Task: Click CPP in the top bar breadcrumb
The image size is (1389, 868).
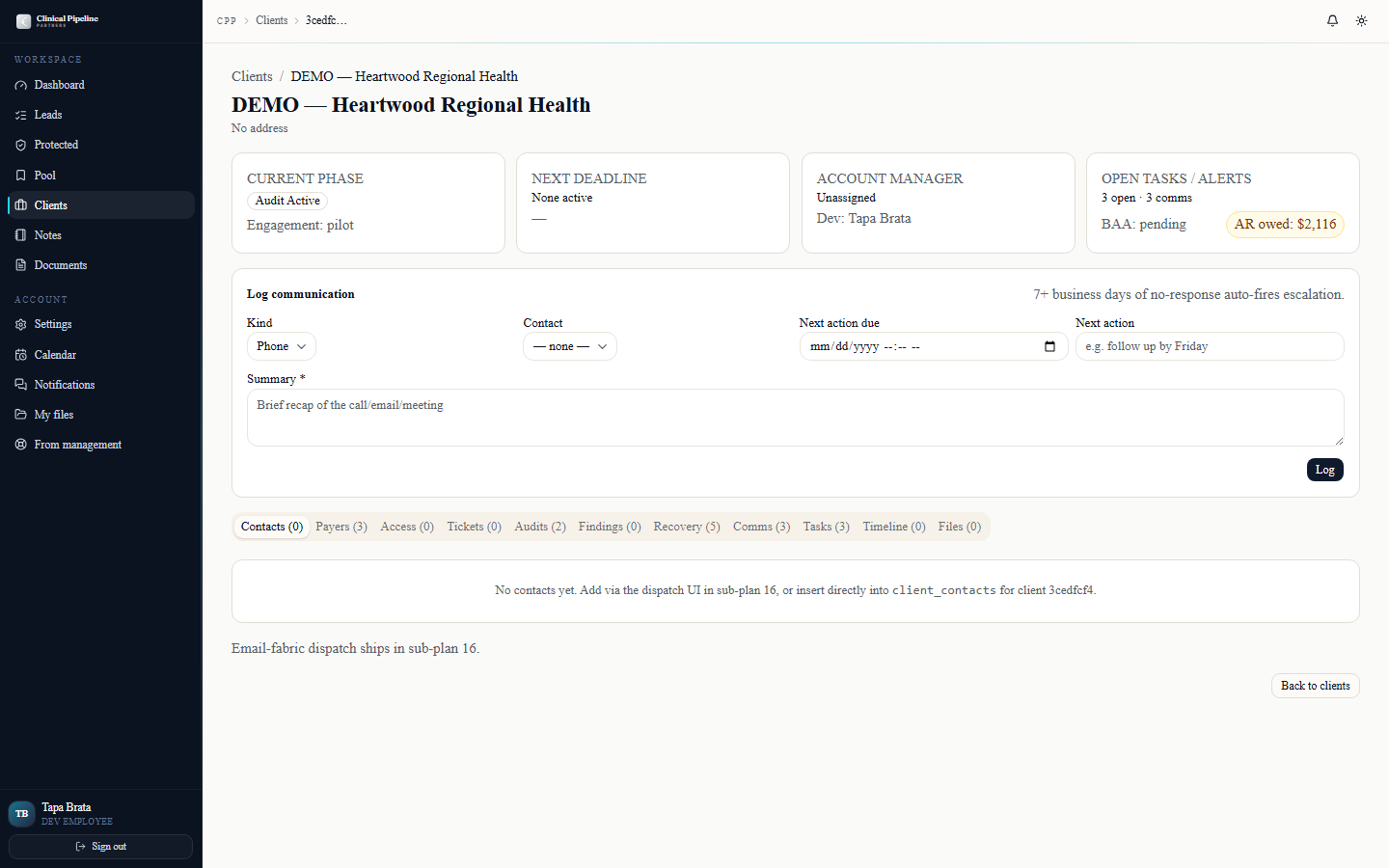Action: (227, 20)
